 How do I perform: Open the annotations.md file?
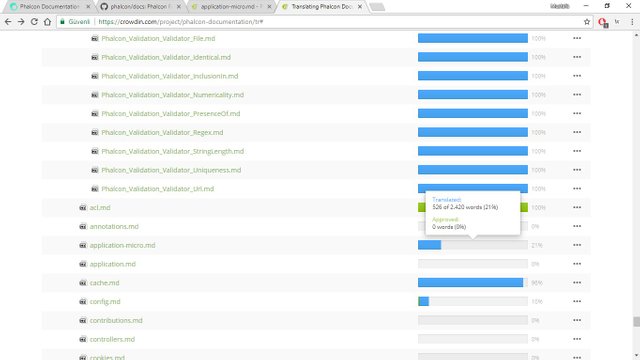click(x=114, y=226)
